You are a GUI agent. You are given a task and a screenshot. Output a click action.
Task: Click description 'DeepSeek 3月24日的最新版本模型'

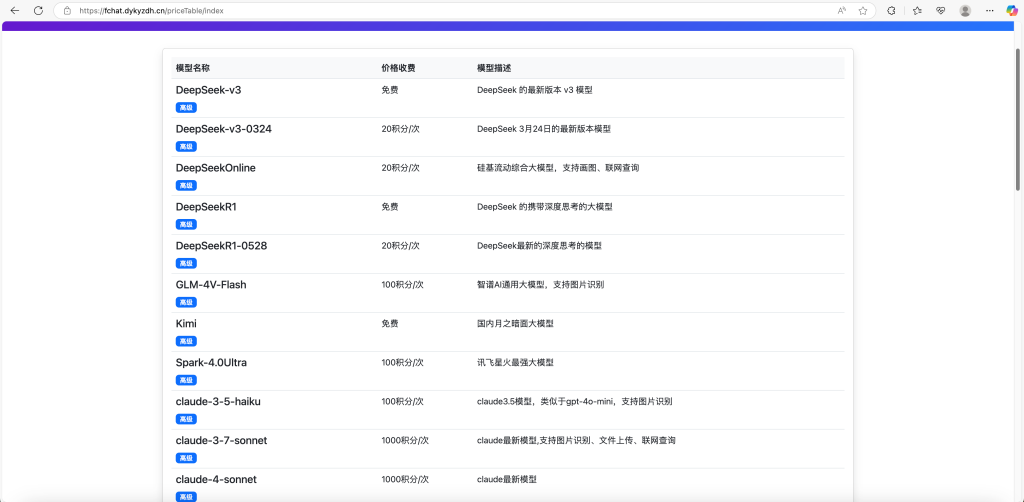(x=544, y=129)
